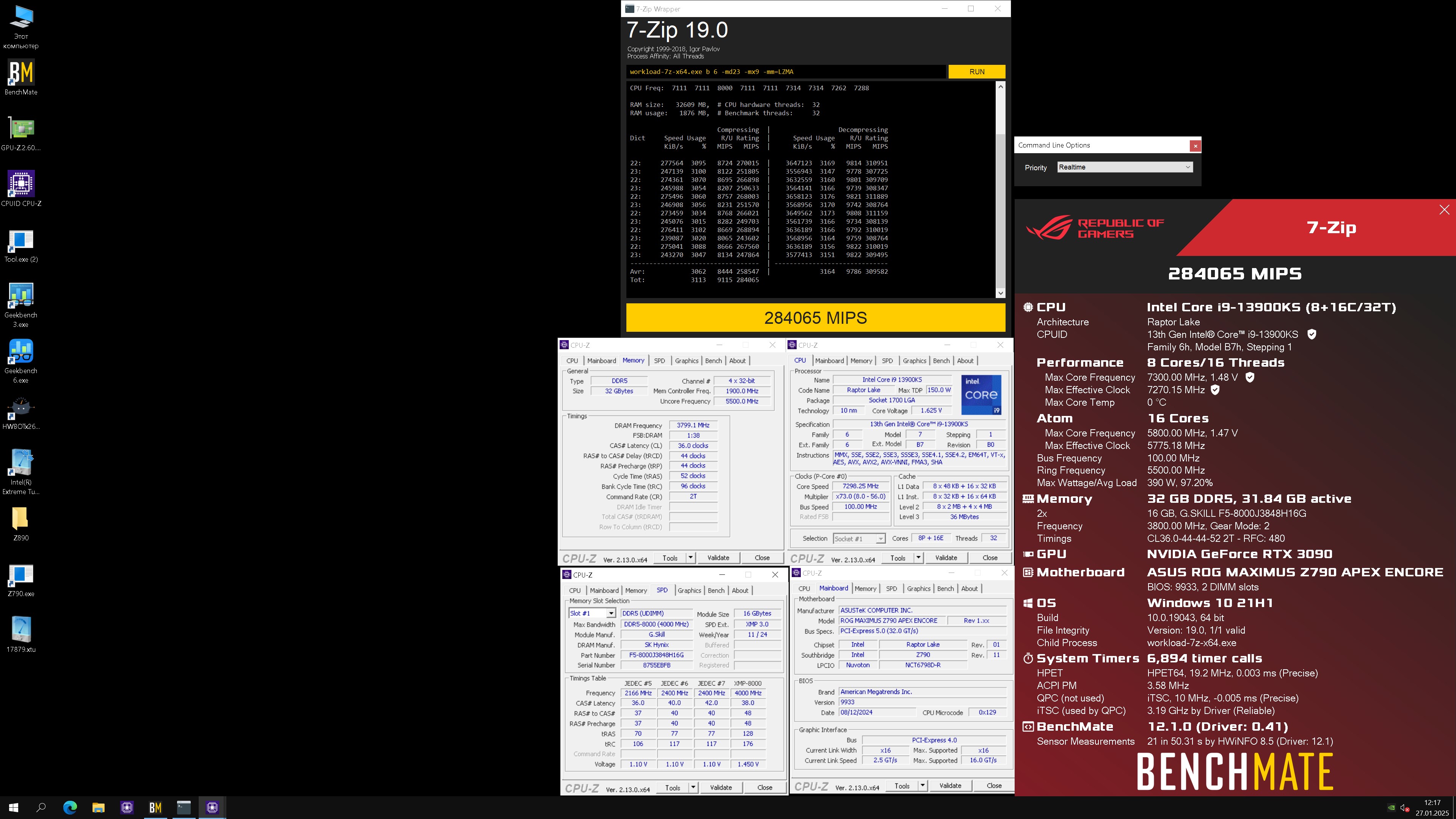Image resolution: width=1456 pixels, height=819 pixels.
Task: Click Validate in Memory CPU-Z window
Action: pyautogui.click(x=718, y=558)
